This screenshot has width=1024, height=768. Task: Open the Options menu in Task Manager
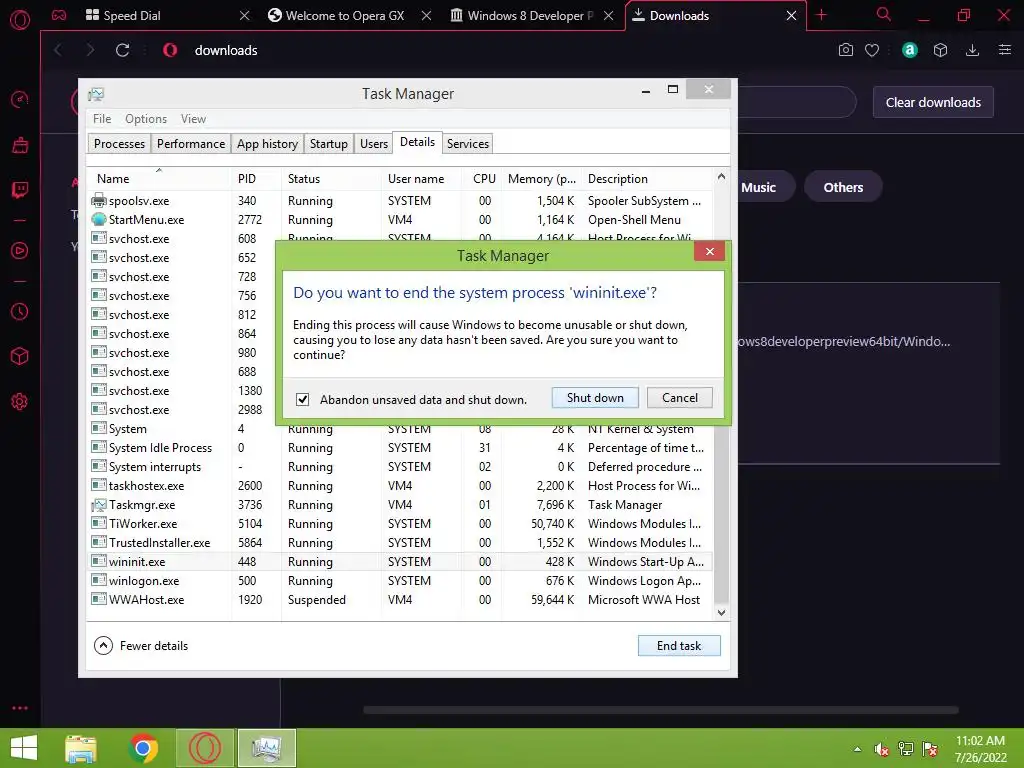(x=146, y=119)
